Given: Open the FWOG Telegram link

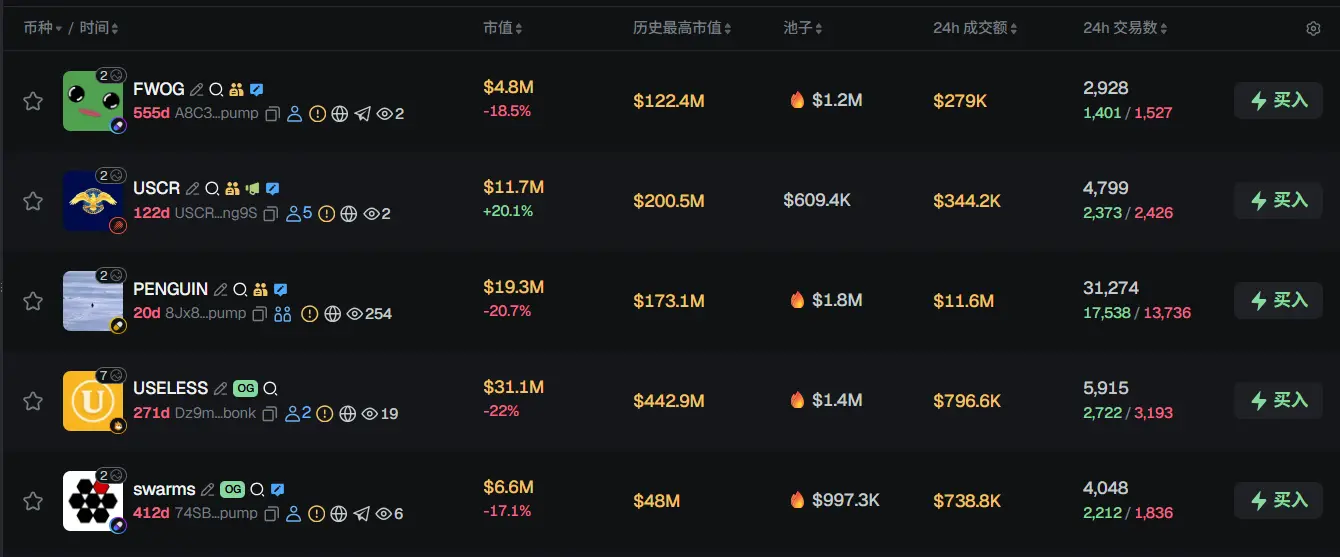Looking at the screenshot, I should point(362,114).
